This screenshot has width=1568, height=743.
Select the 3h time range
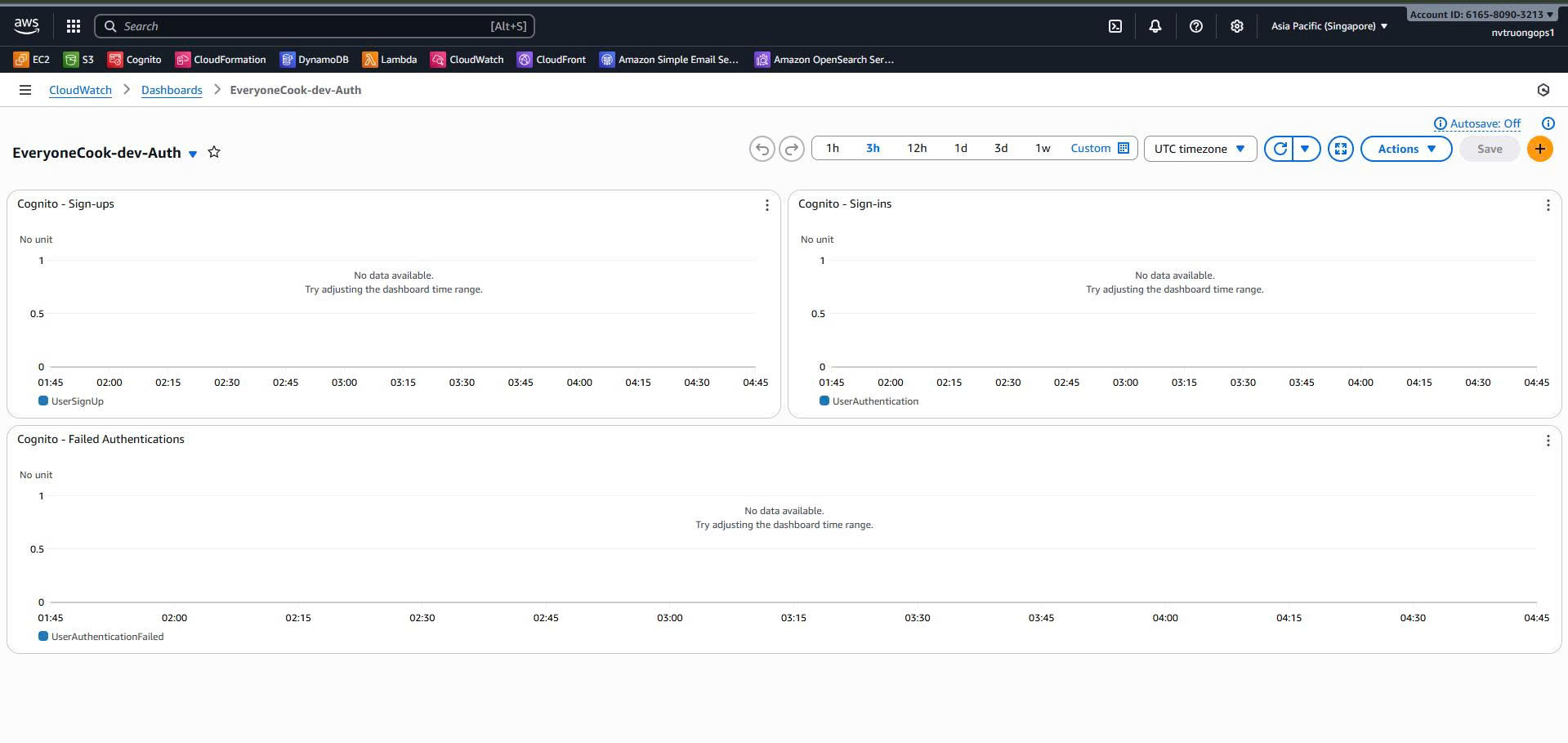(x=873, y=148)
